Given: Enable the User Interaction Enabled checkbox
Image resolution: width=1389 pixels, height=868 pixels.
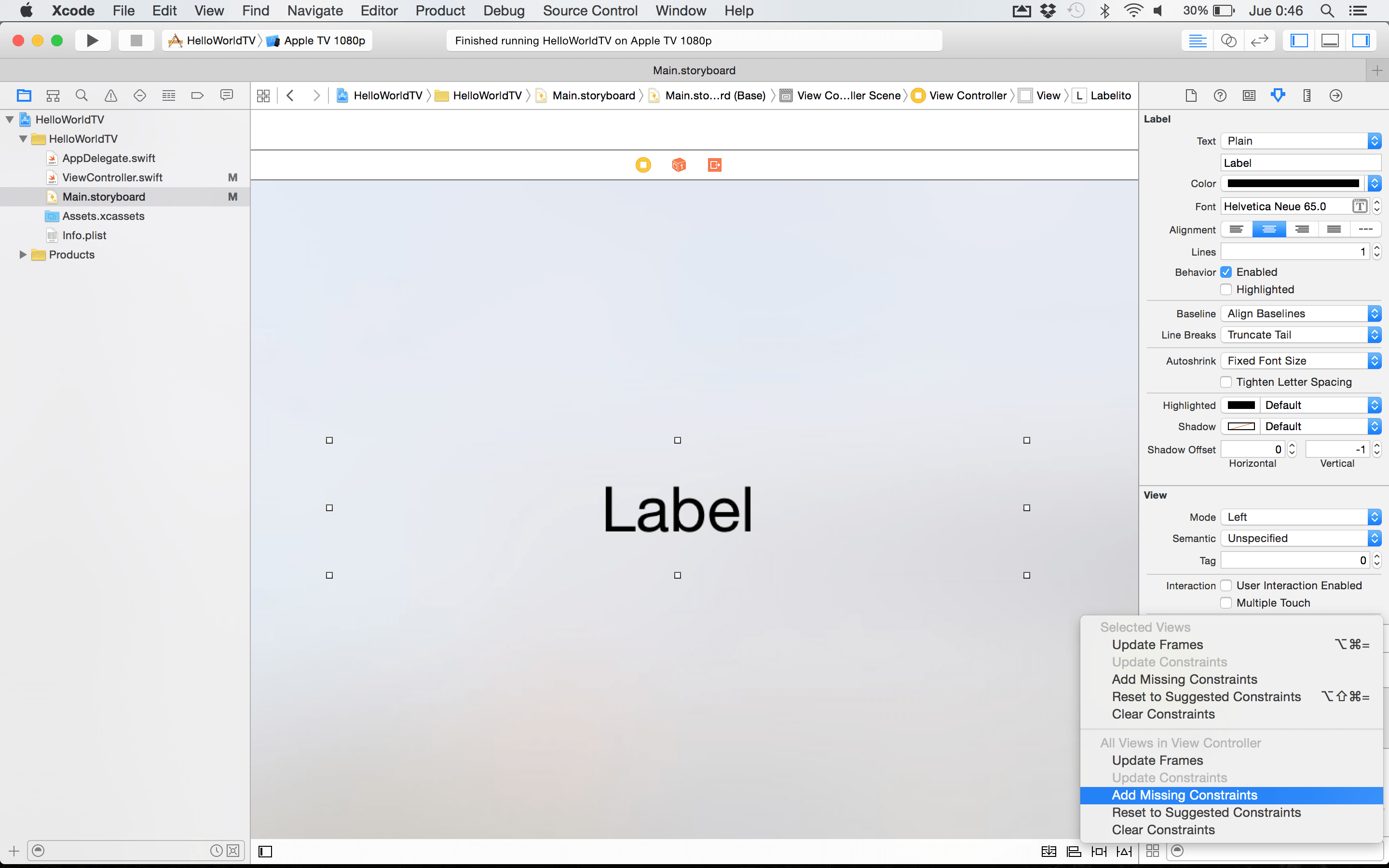Looking at the screenshot, I should (1226, 585).
